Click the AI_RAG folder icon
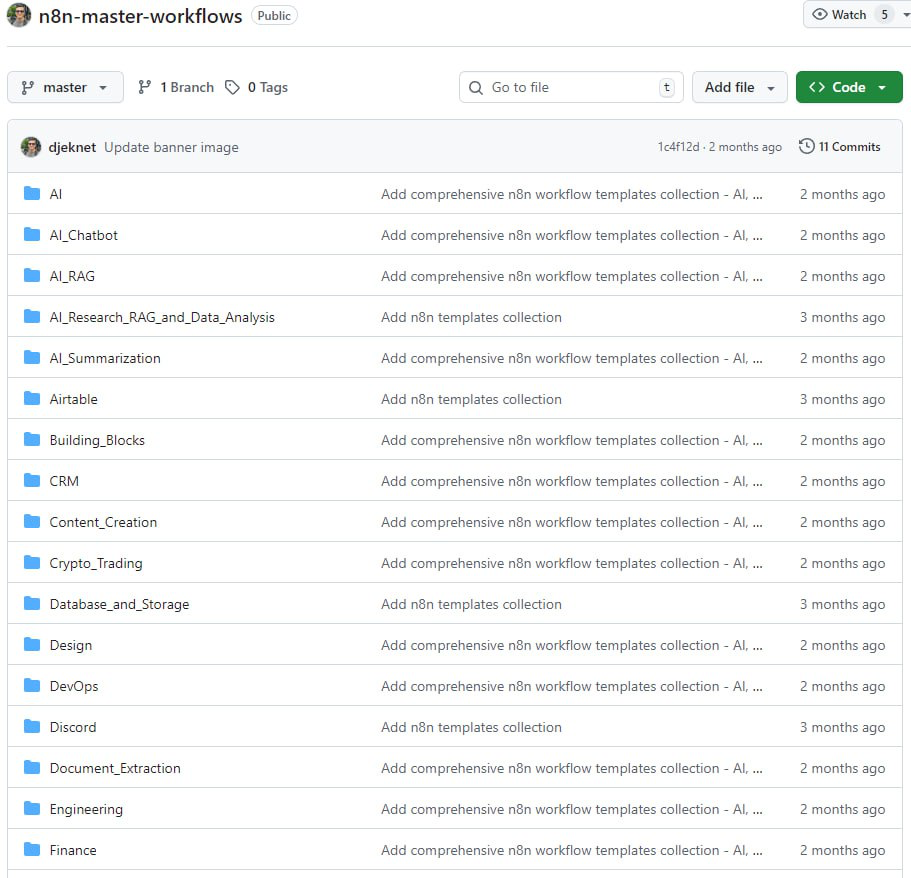The height and width of the screenshot is (878, 911). click(x=32, y=275)
